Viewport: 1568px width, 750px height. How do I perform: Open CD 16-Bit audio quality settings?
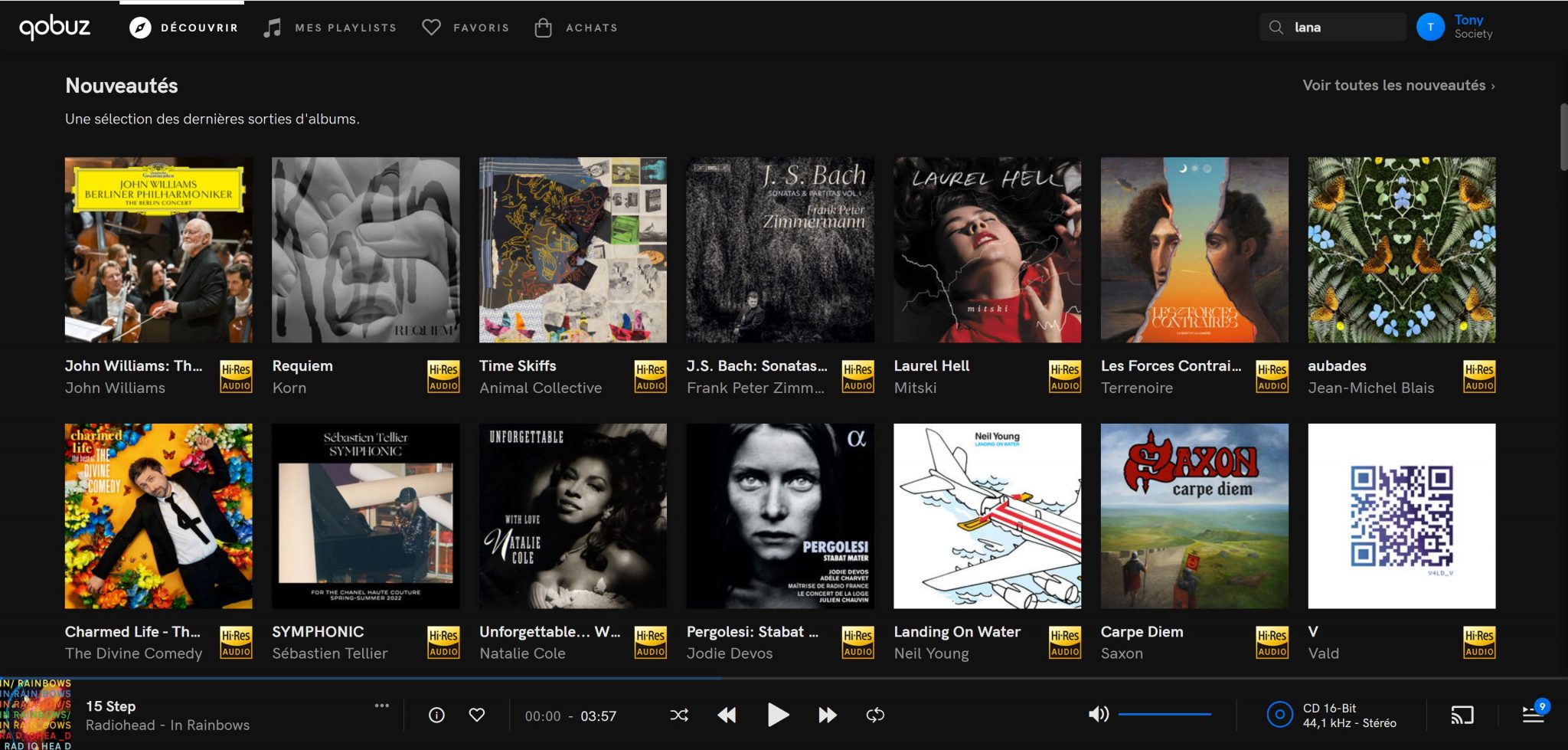[x=1332, y=716]
